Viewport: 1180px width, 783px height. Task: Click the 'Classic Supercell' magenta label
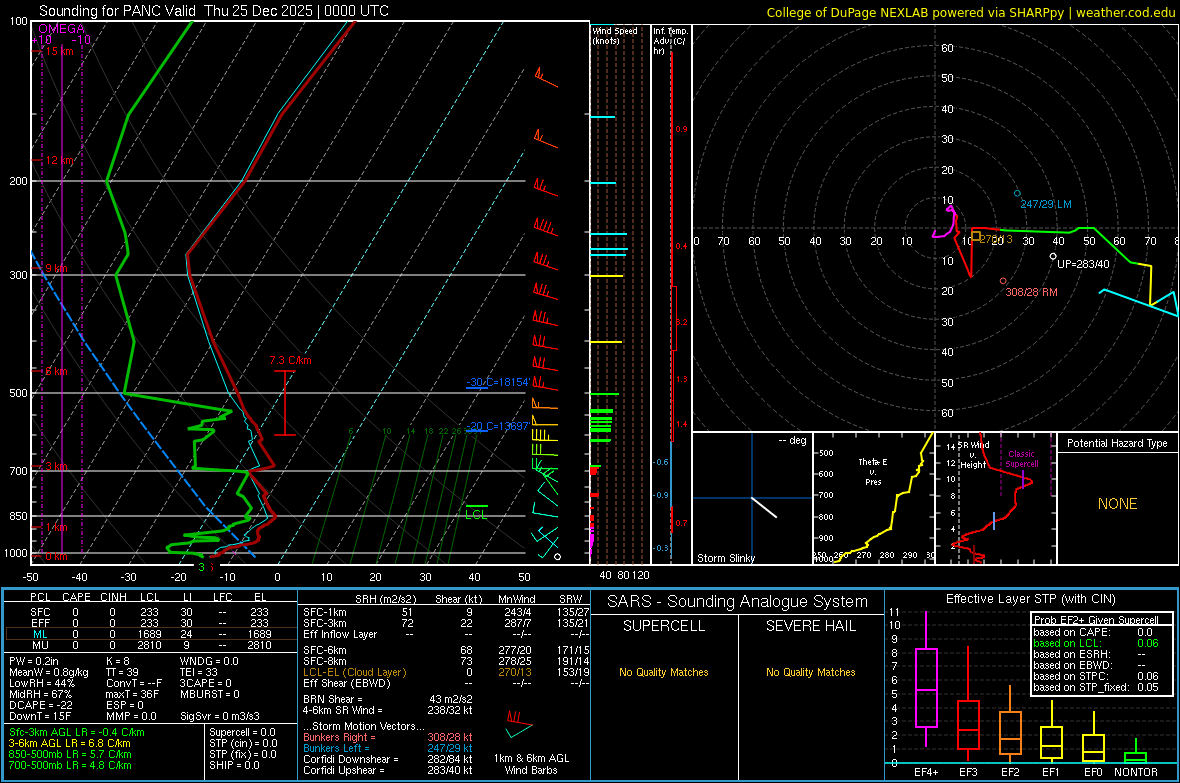pyautogui.click(x=1021, y=459)
